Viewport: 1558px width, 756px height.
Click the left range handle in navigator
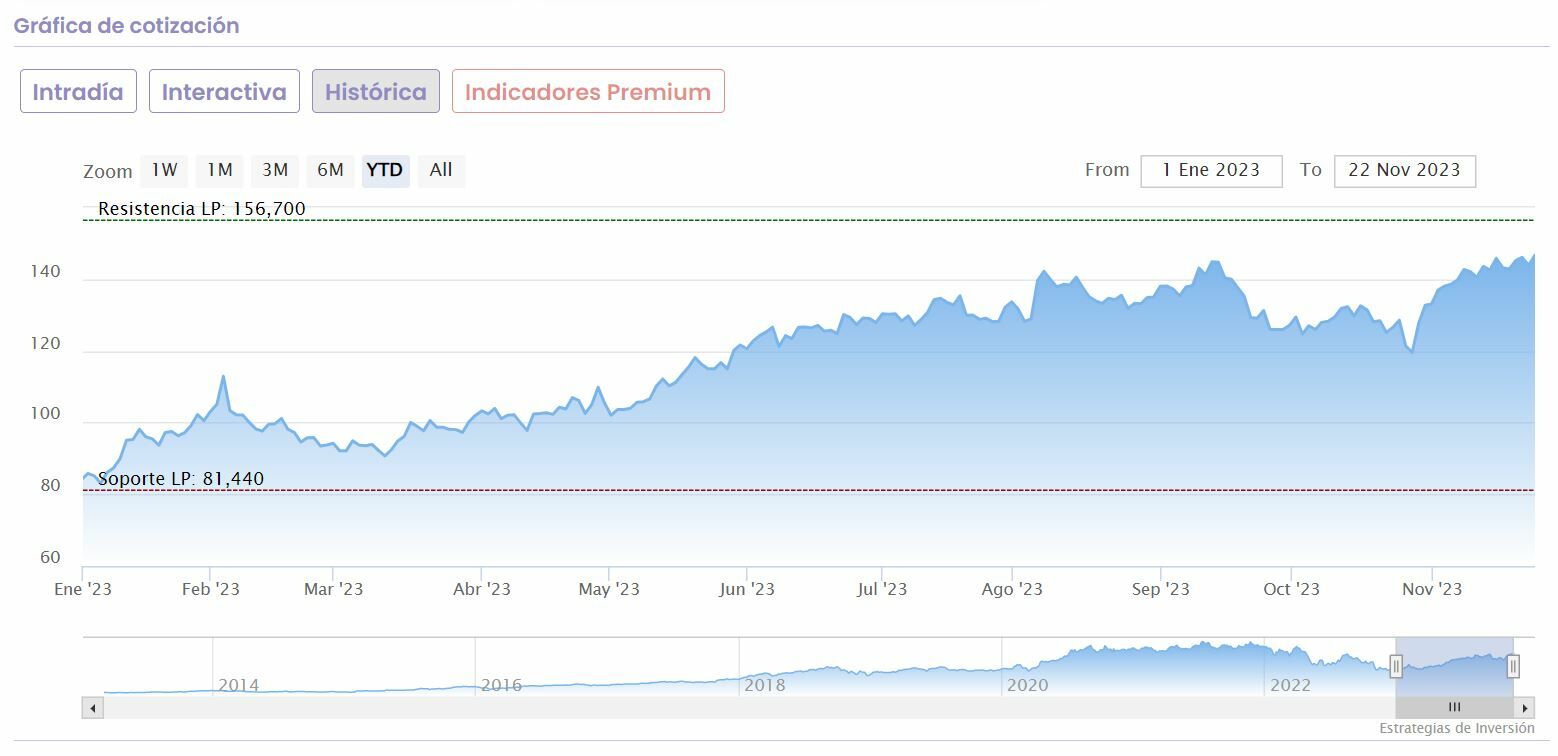point(1396,666)
